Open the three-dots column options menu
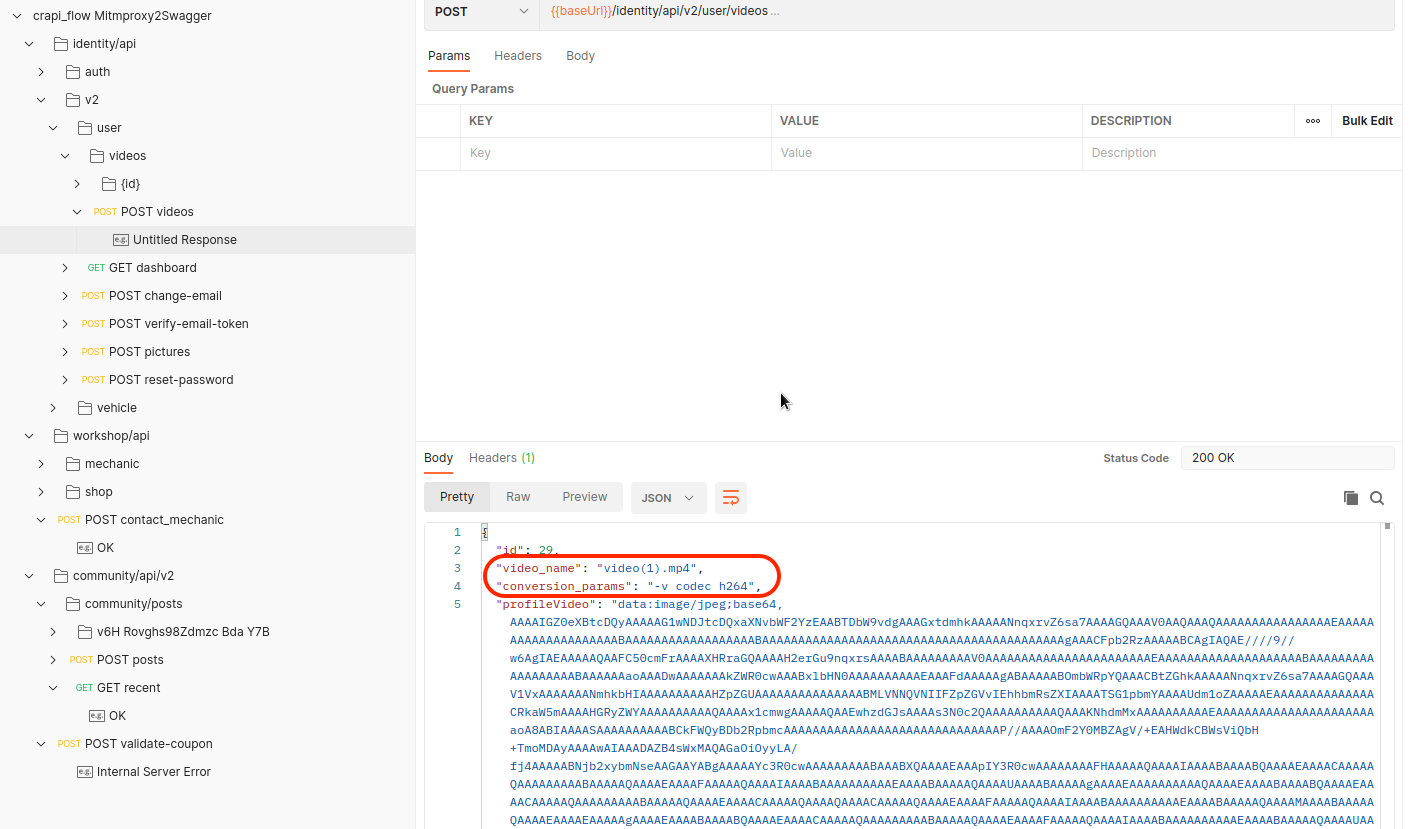The height and width of the screenshot is (829, 1418). click(1312, 121)
